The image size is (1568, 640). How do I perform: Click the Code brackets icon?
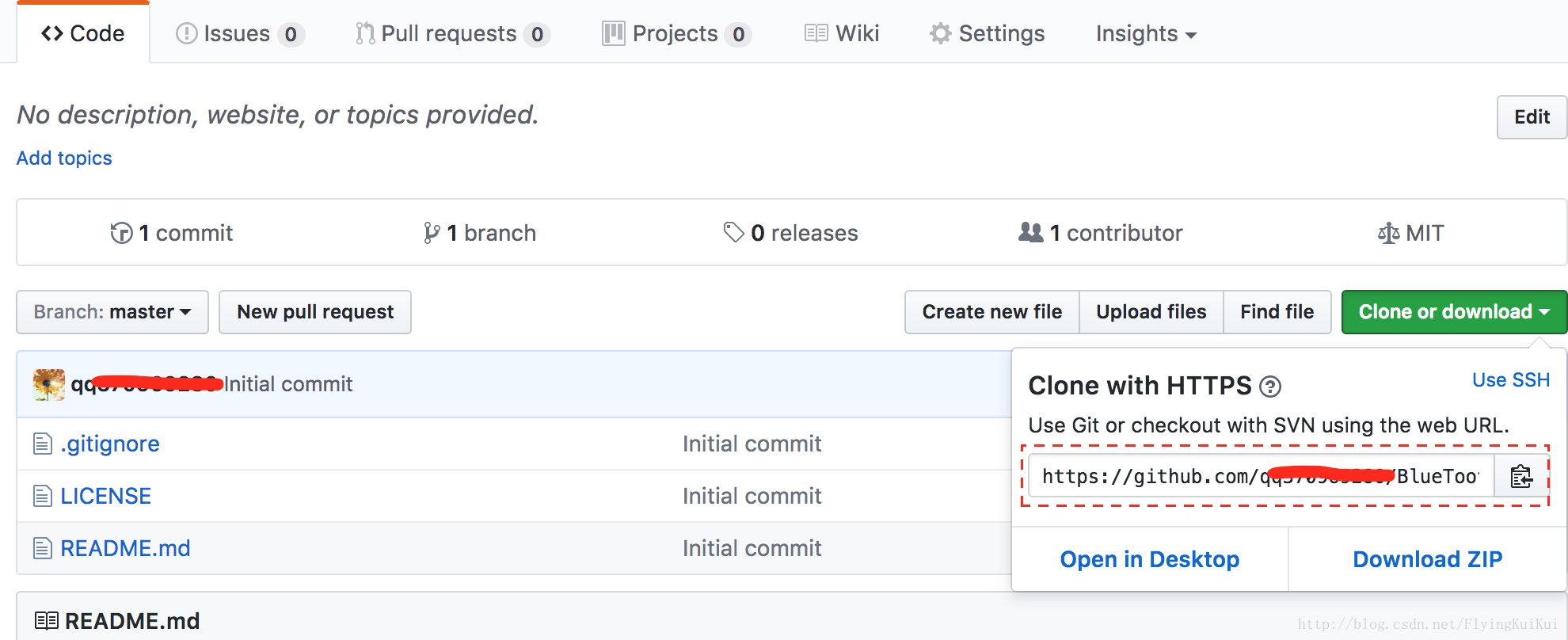(52, 33)
